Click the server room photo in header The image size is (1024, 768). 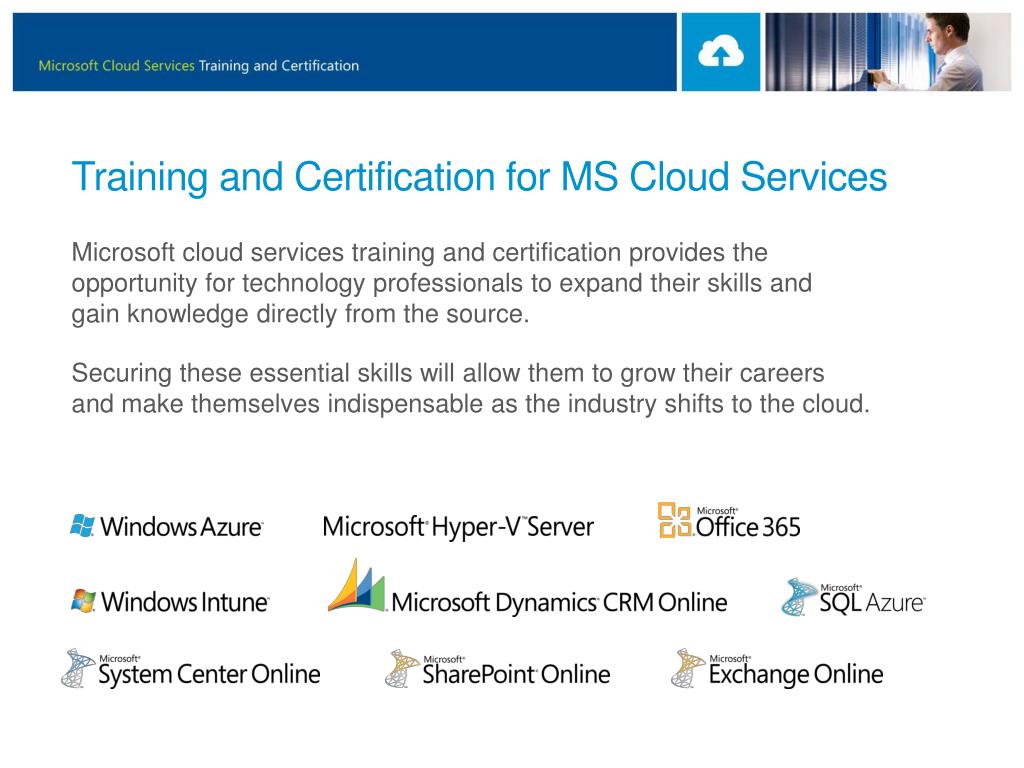pyautogui.click(x=888, y=52)
